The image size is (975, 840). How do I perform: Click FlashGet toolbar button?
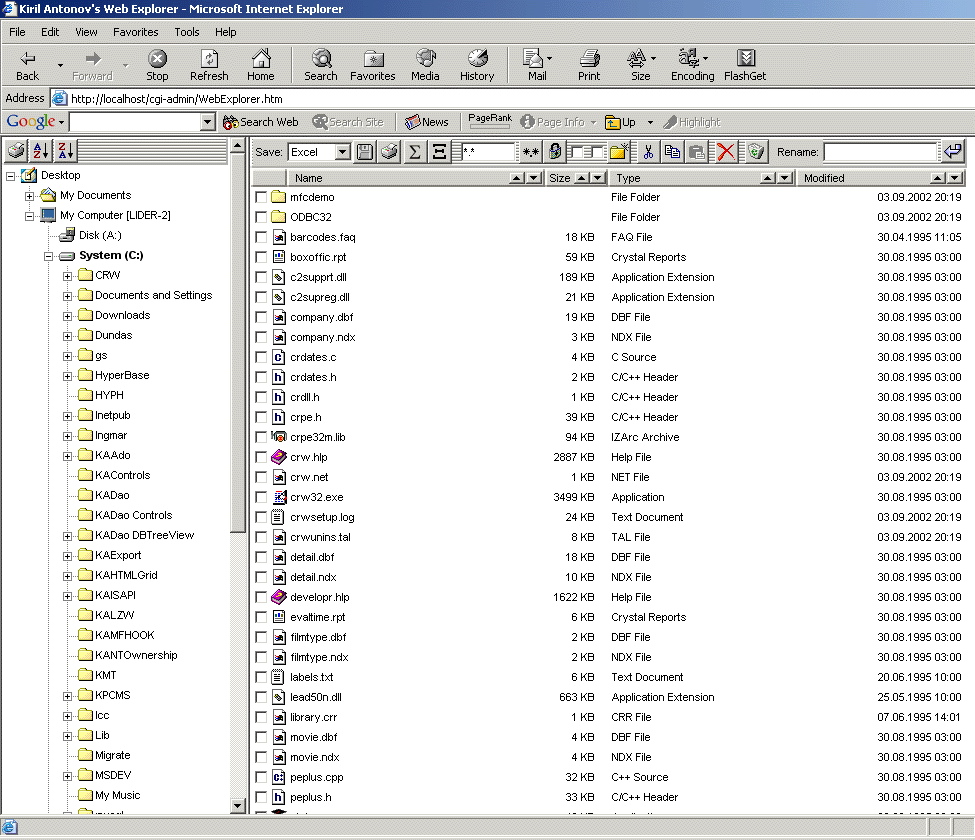[744, 66]
